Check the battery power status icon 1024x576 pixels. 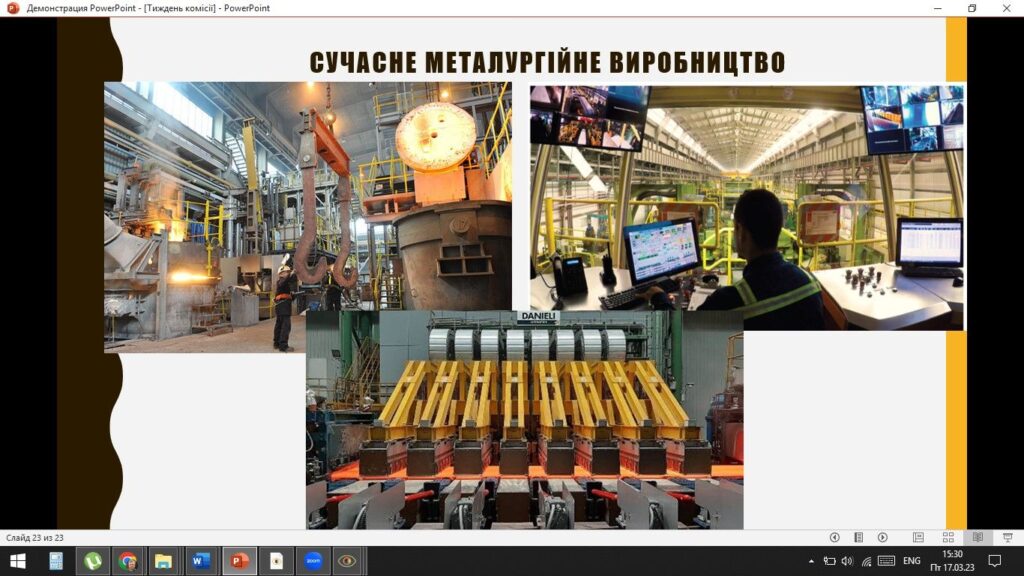(829, 561)
